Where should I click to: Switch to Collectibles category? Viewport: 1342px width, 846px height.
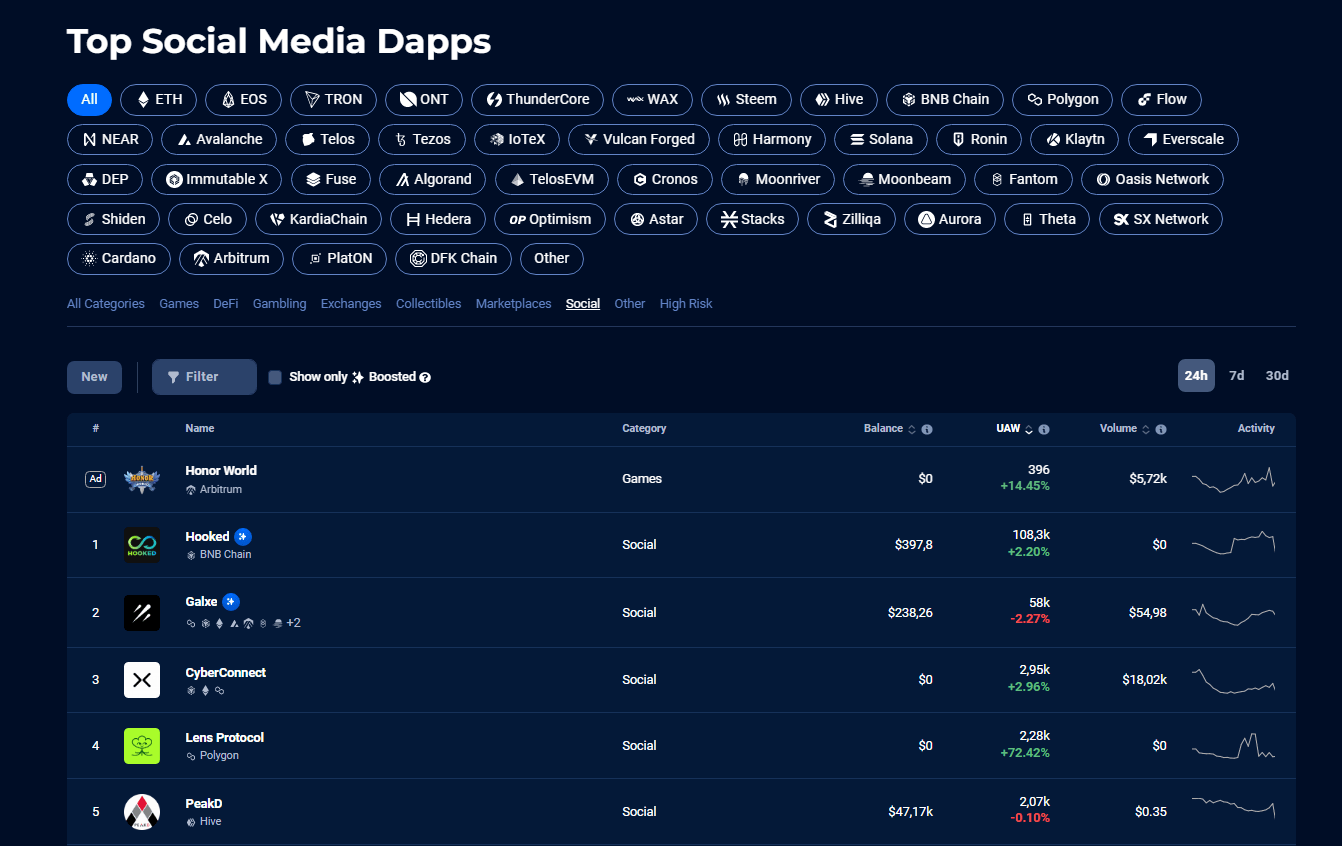[429, 304]
